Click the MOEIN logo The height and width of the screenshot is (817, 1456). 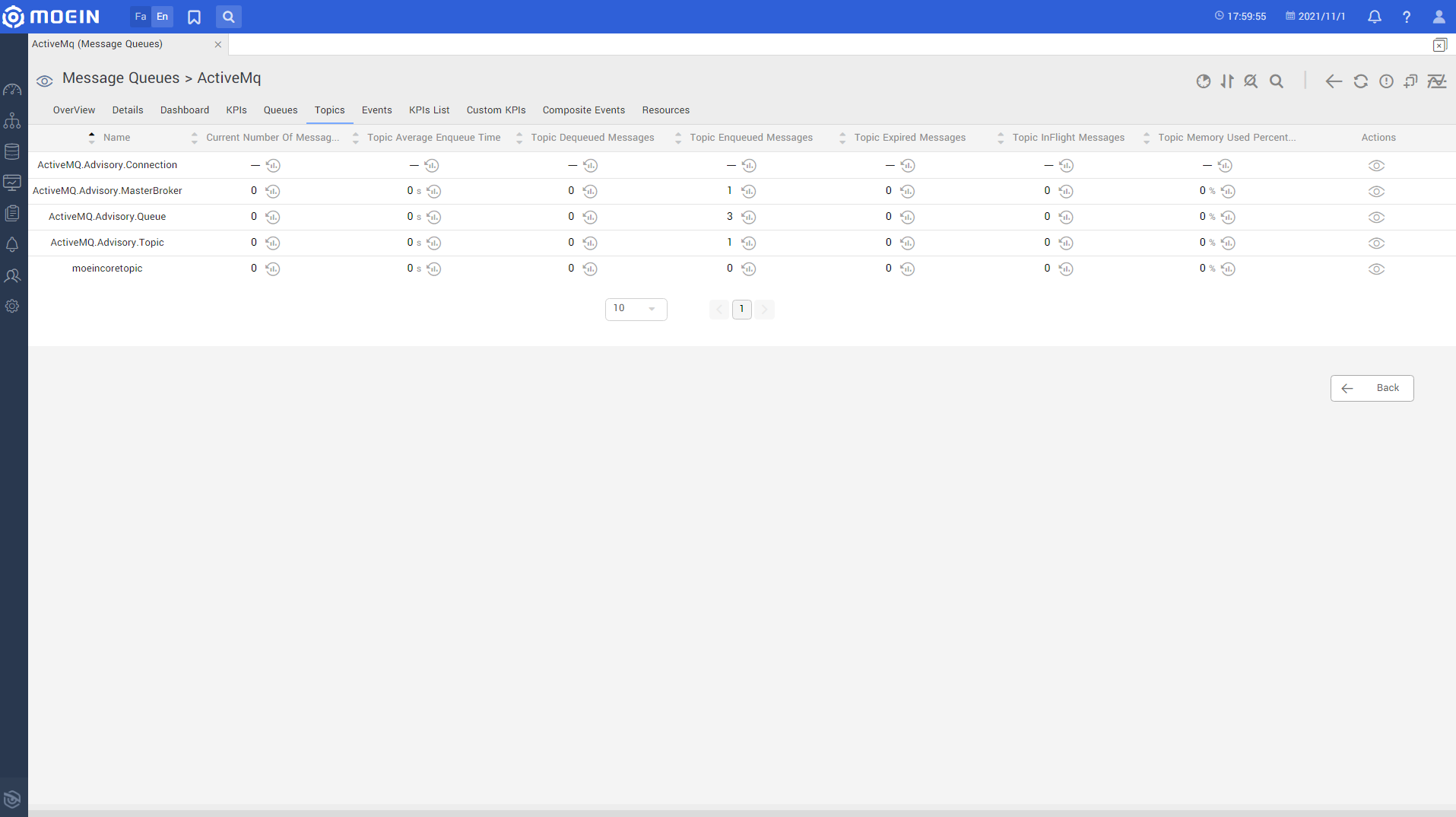(x=51, y=17)
